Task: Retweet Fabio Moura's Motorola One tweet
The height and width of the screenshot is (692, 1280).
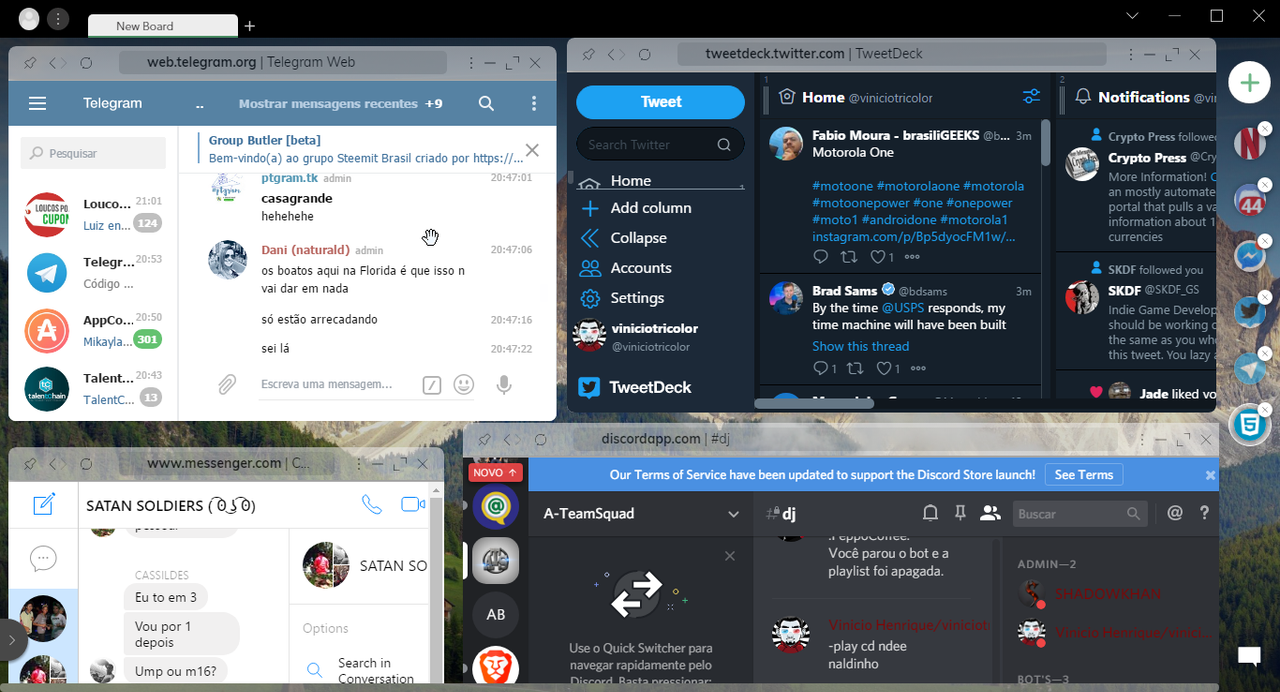Action: (849, 257)
